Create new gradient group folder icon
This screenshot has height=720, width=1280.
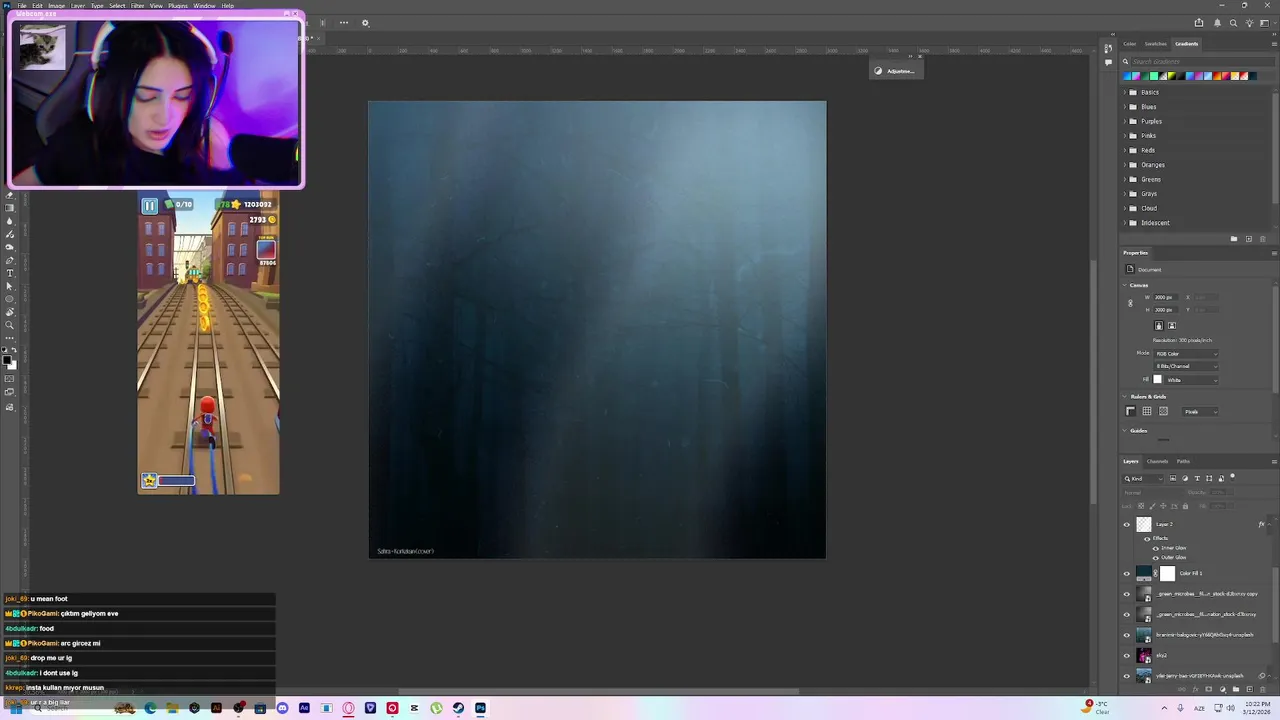pos(1234,239)
